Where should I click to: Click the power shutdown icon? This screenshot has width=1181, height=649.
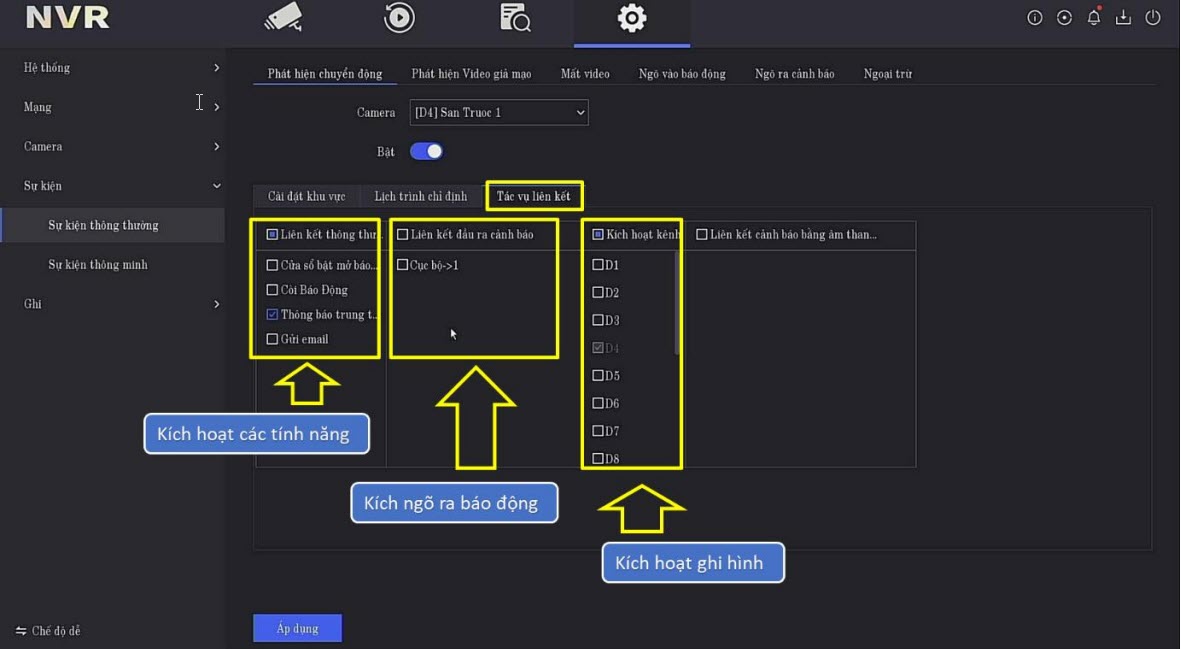[x=1153, y=18]
